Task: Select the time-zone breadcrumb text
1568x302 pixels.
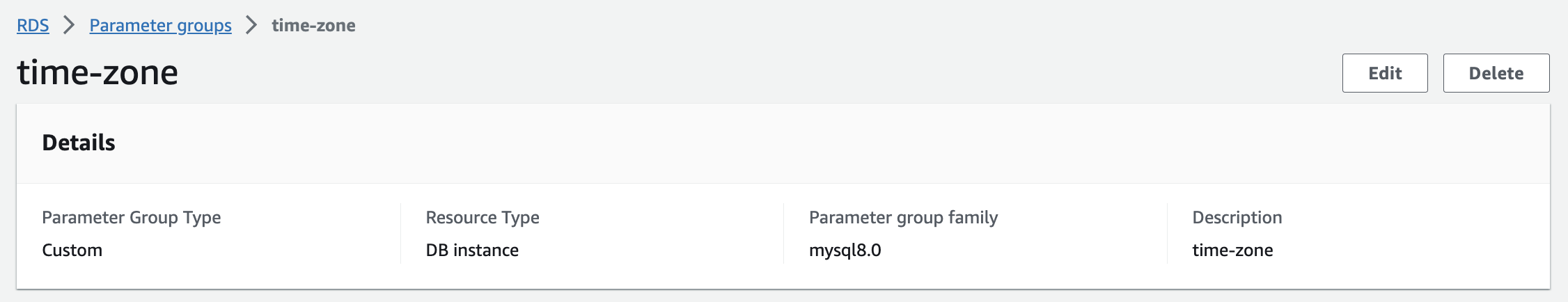Action: pyautogui.click(x=313, y=26)
